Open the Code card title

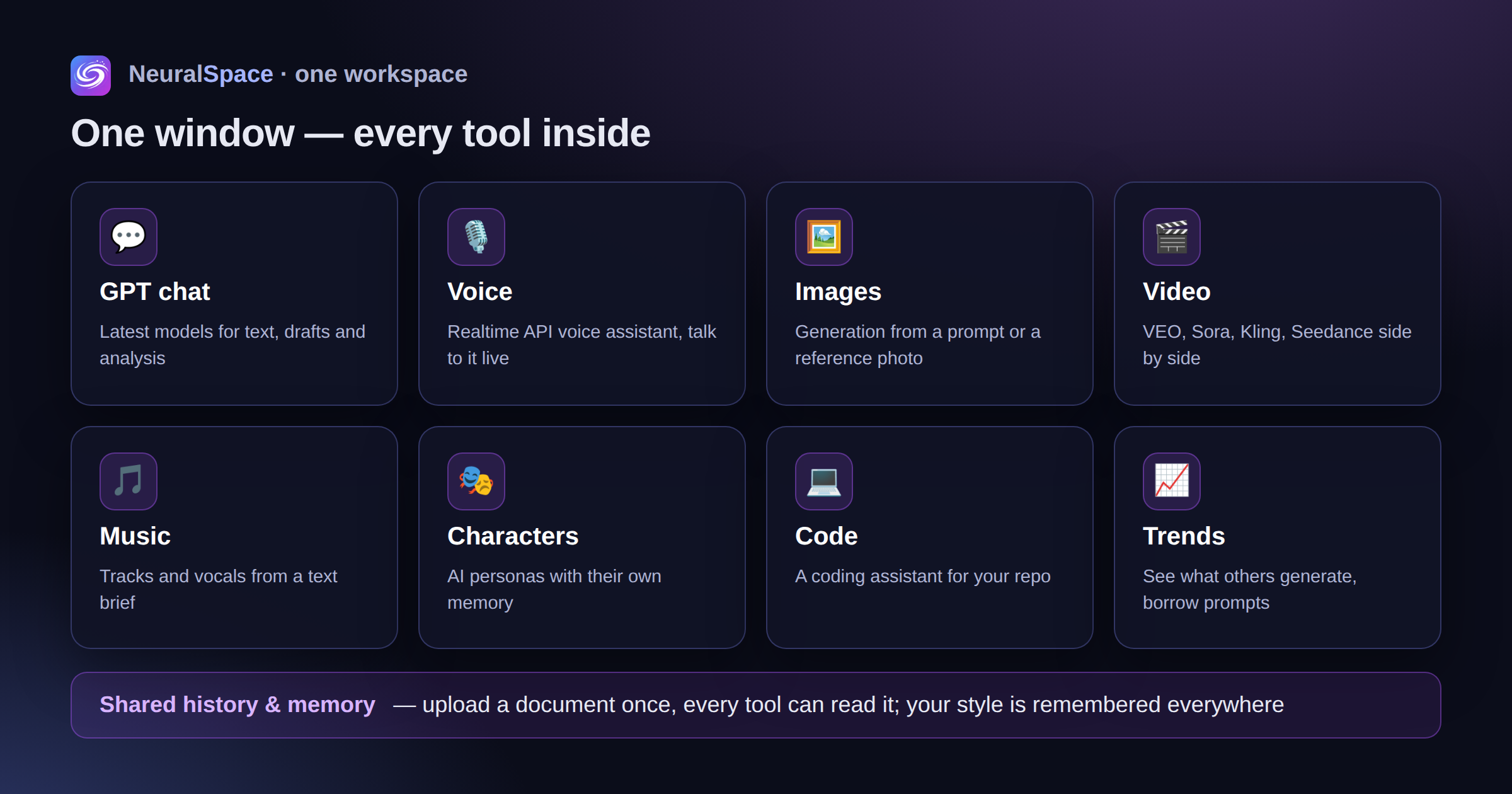[827, 536]
